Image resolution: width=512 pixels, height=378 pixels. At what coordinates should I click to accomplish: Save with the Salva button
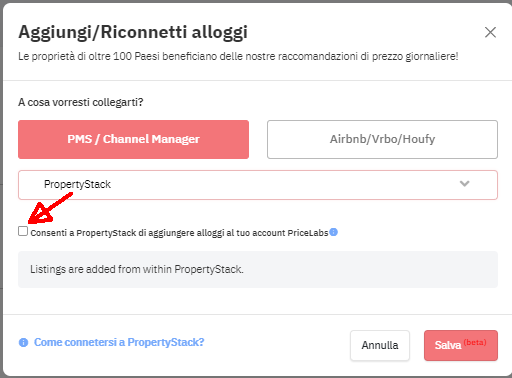click(461, 345)
